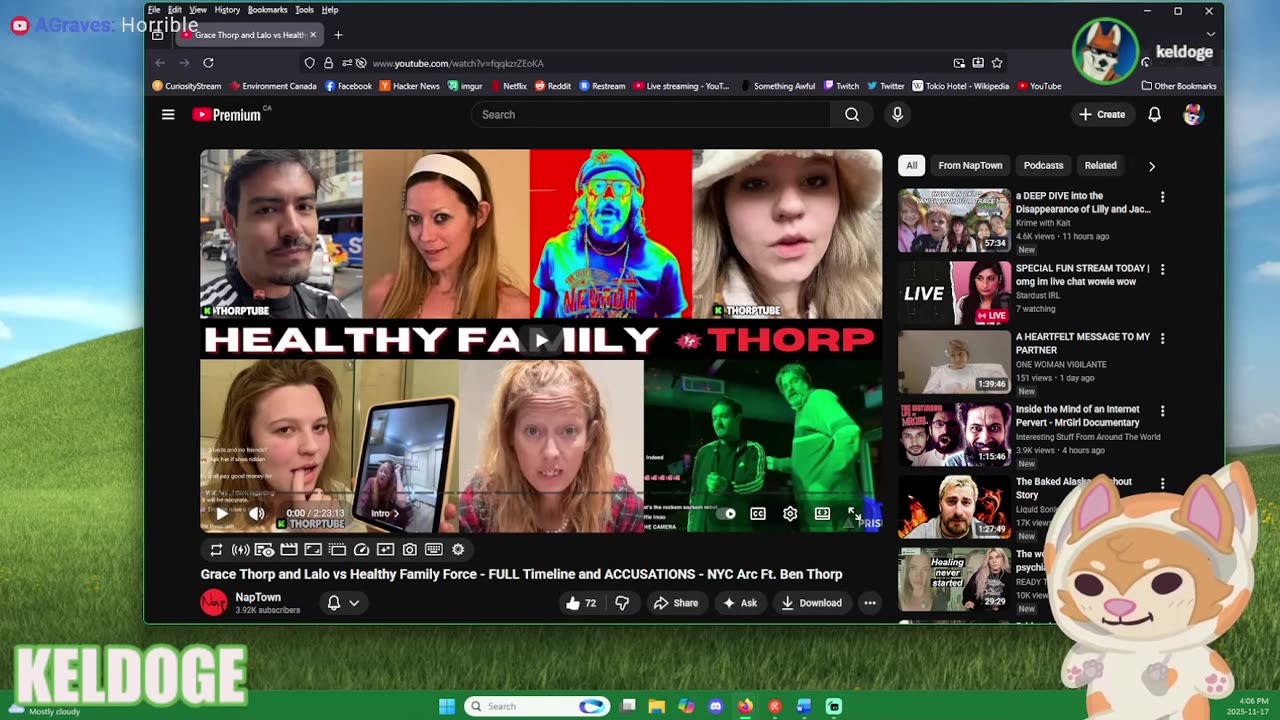Open options for SPECIAL FUN STREAM video
1280x720 pixels.
pyautogui.click(x=1162, y=270)
